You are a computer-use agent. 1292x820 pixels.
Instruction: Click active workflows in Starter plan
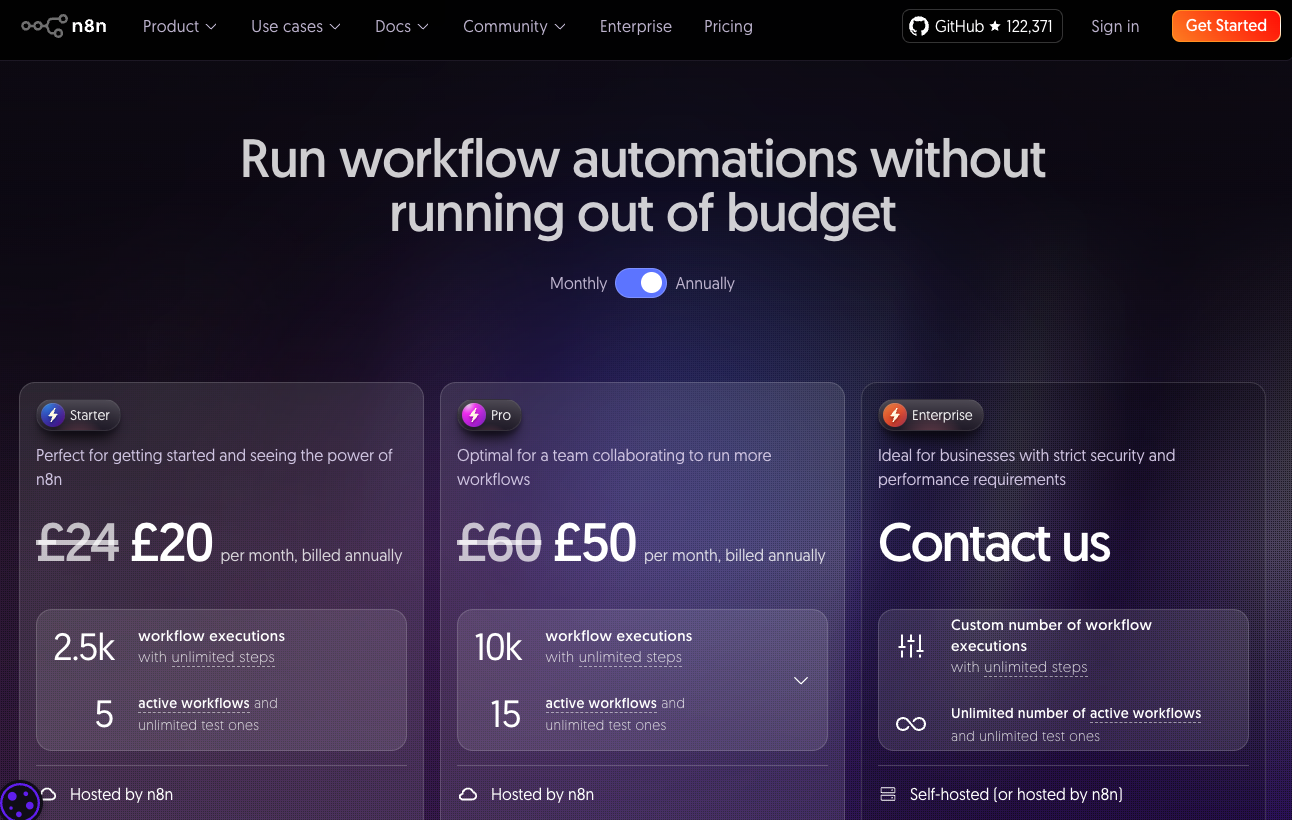(x=194, y=703)
